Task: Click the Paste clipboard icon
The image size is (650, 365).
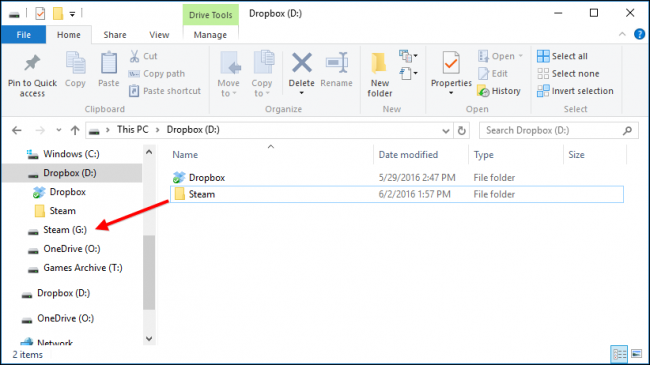Action: pyautogui.click(x=109, y=64)
